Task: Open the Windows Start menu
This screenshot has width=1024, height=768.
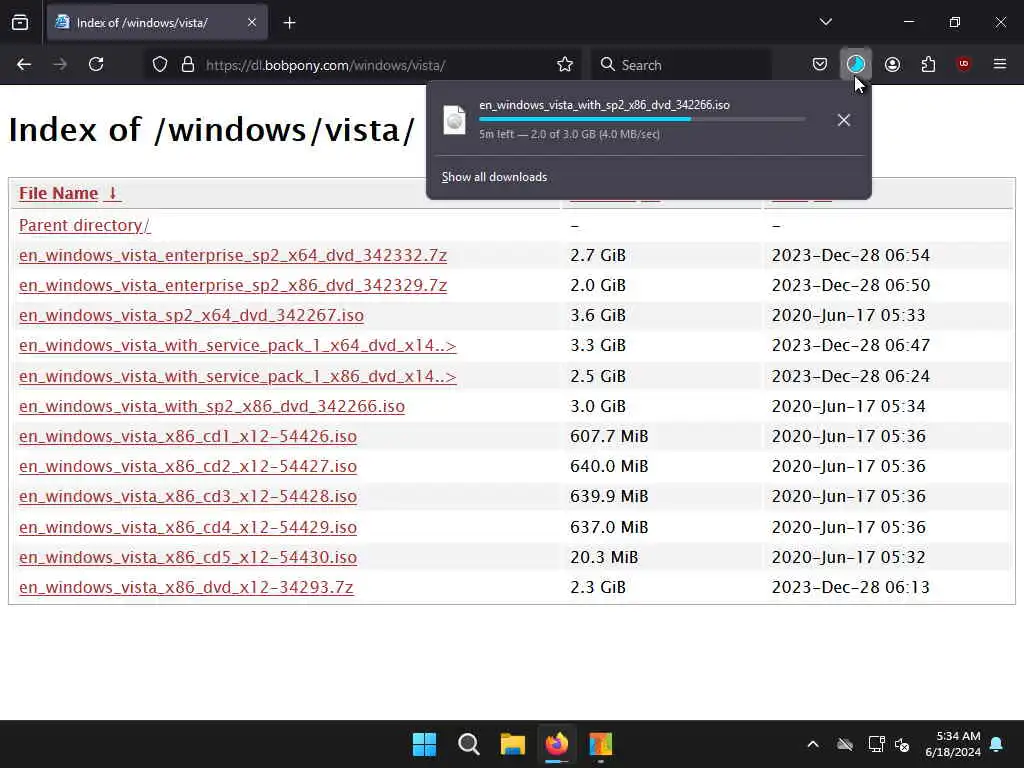Action: point(424,744)
